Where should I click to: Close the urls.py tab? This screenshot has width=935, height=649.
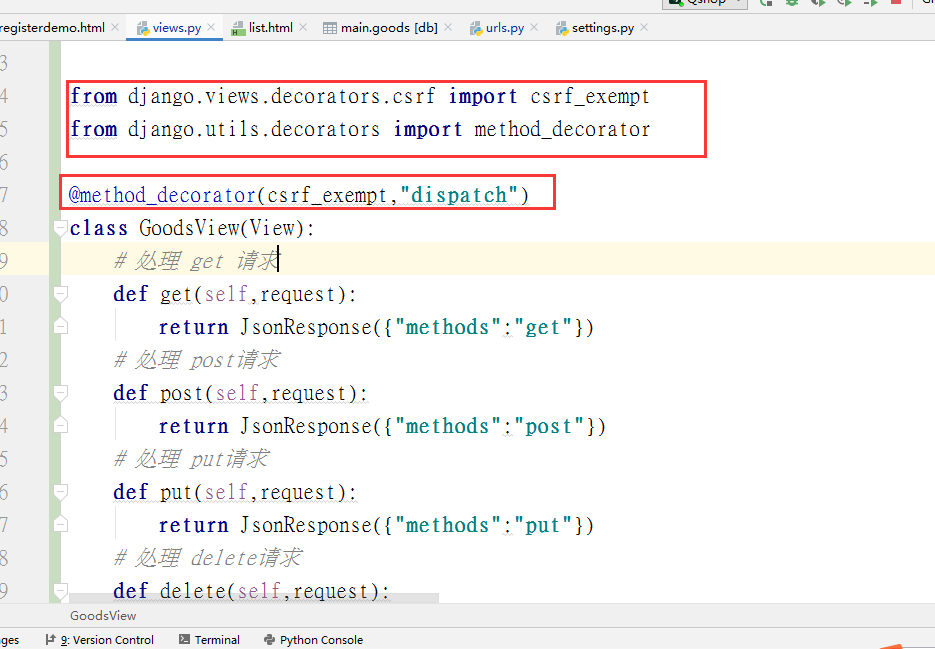[534, 27]
